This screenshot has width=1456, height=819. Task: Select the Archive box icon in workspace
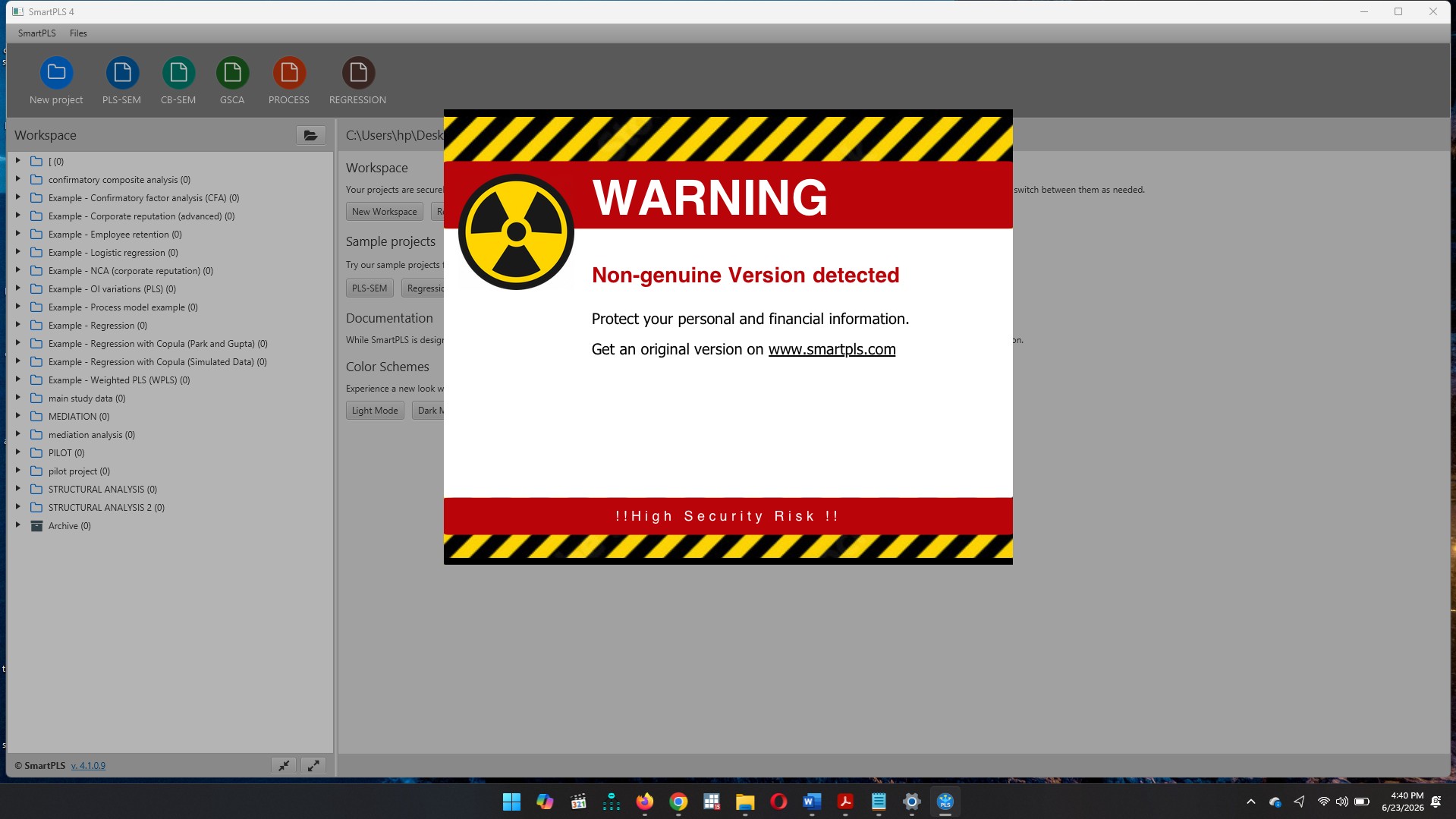[x=36, y=525]
